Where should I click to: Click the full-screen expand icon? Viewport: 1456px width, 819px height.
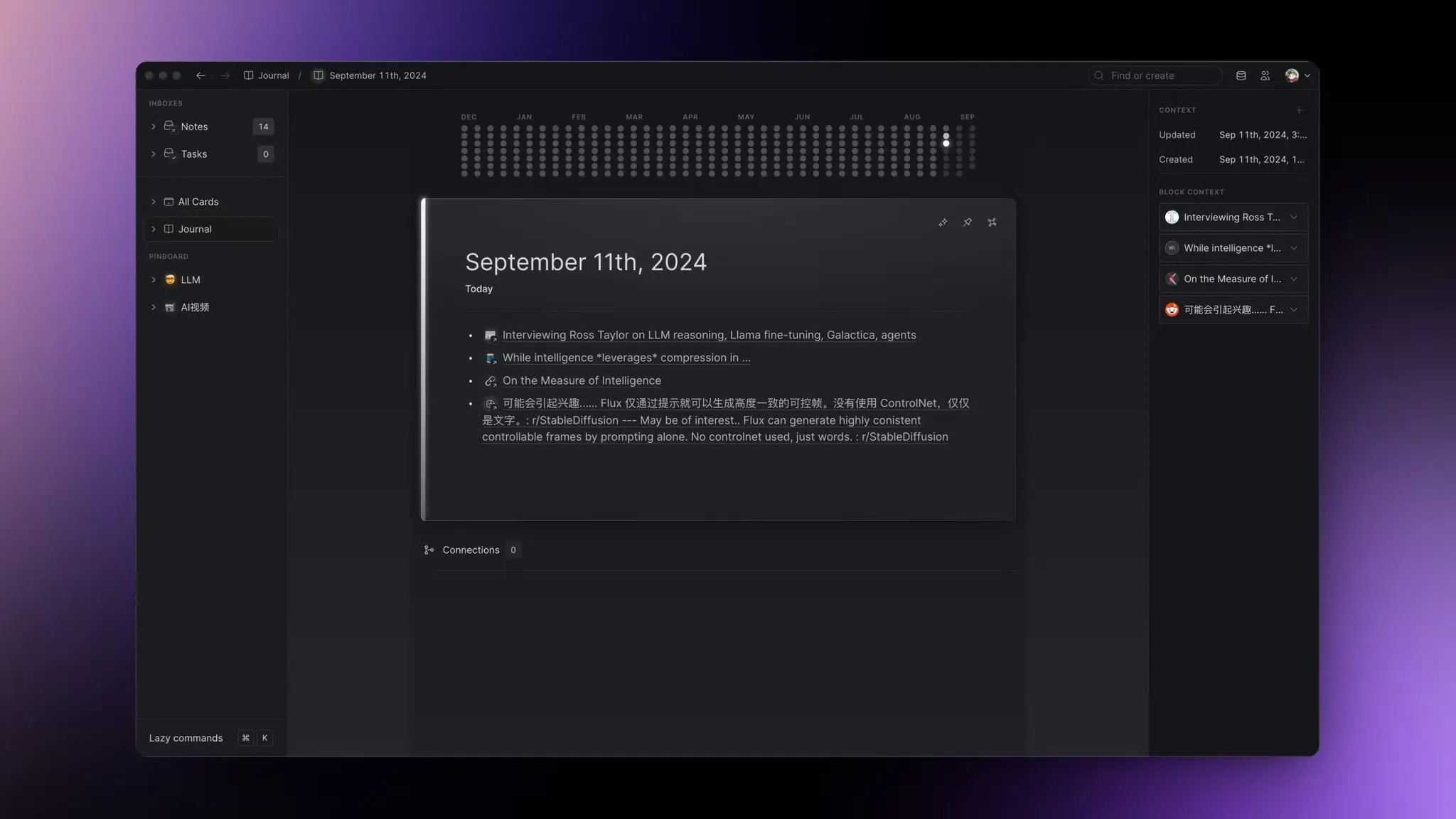991,221
